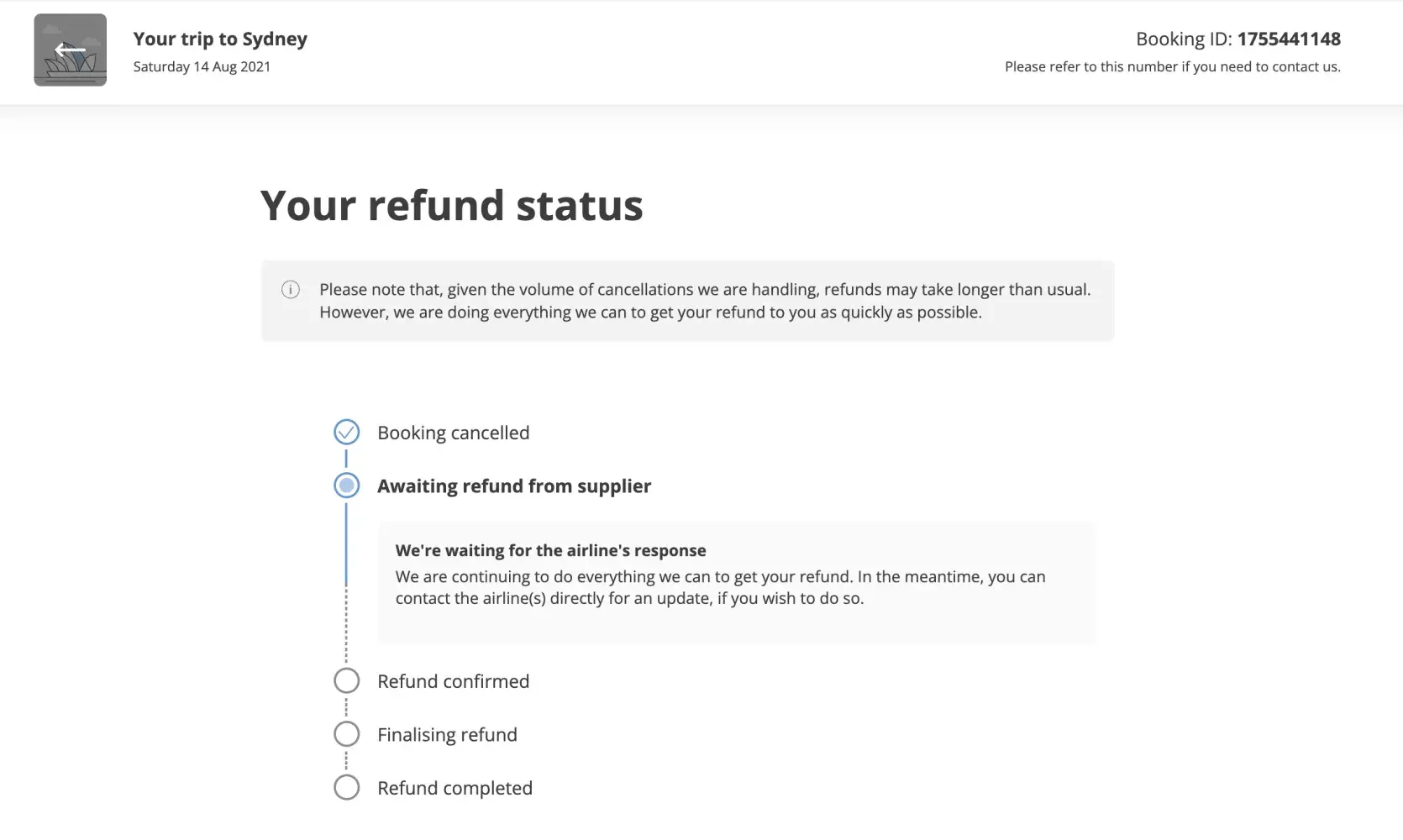Viewport: 1403px width, 840px height.
Task: Select the Refund confirmed step label
Action: tap(453, 681)
